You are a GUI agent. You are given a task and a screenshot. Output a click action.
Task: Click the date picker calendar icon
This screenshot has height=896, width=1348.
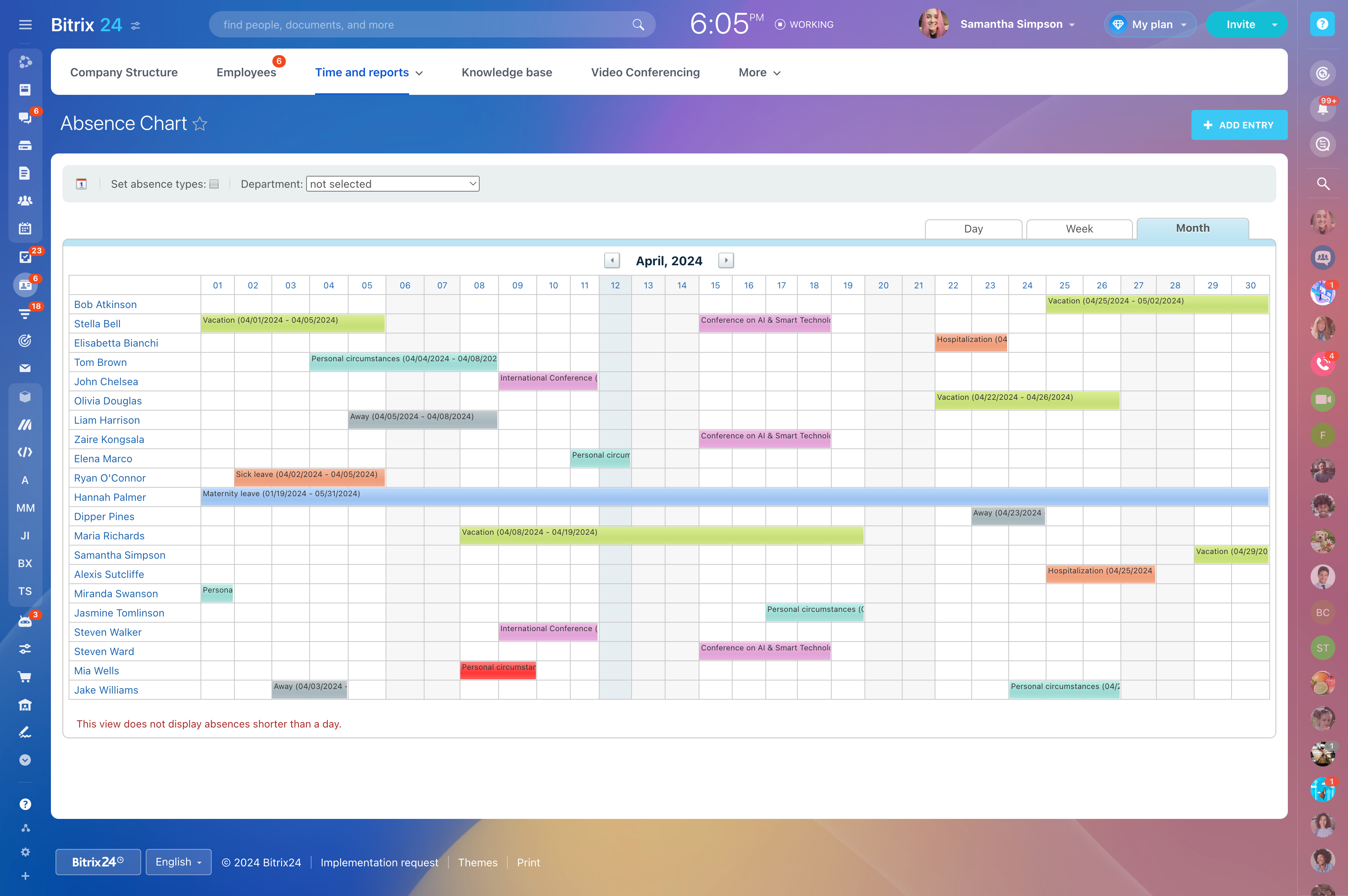point(81,184)
